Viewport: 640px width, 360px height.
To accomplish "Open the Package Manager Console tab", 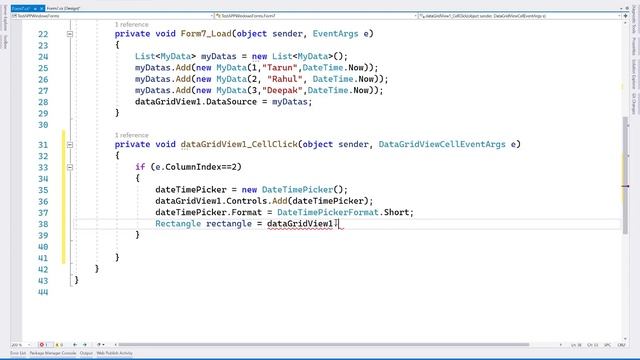I will (53, 353).
